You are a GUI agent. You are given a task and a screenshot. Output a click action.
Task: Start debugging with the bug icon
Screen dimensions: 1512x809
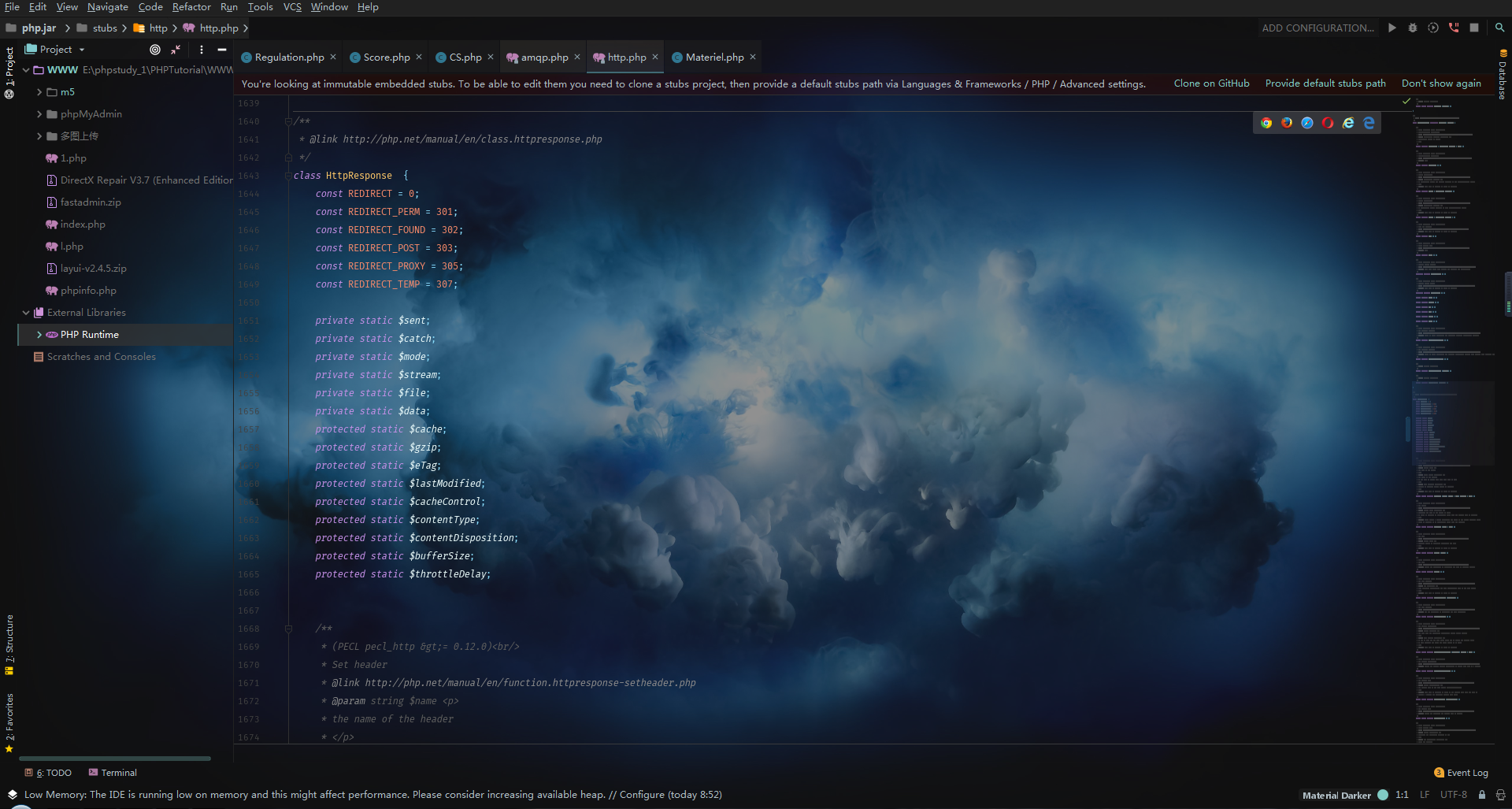tap(1412, 28)
